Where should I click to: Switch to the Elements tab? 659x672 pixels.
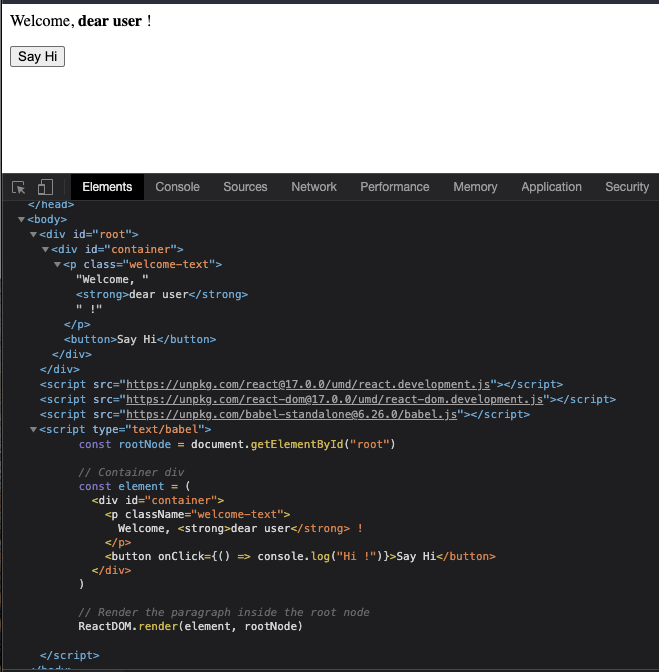point(107,187)
